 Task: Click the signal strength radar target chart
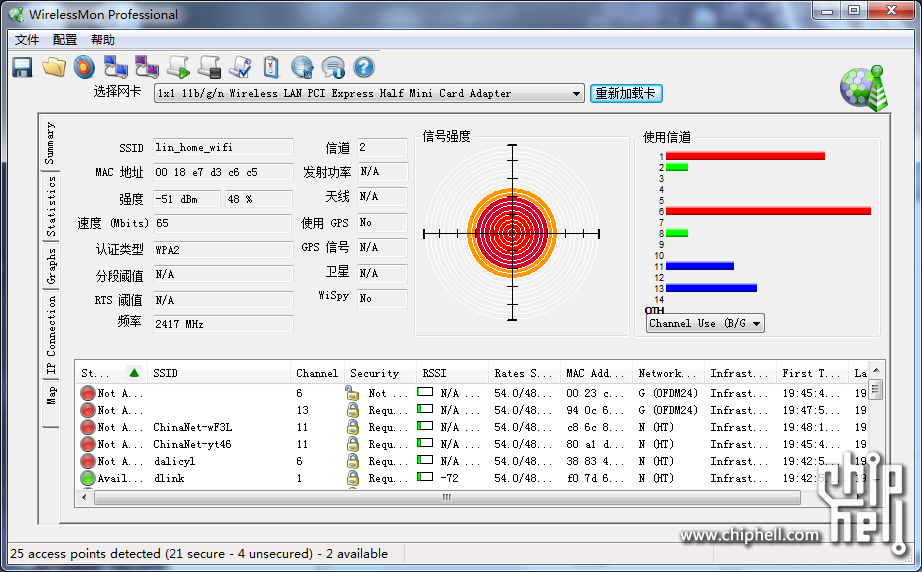coord(512,233)
